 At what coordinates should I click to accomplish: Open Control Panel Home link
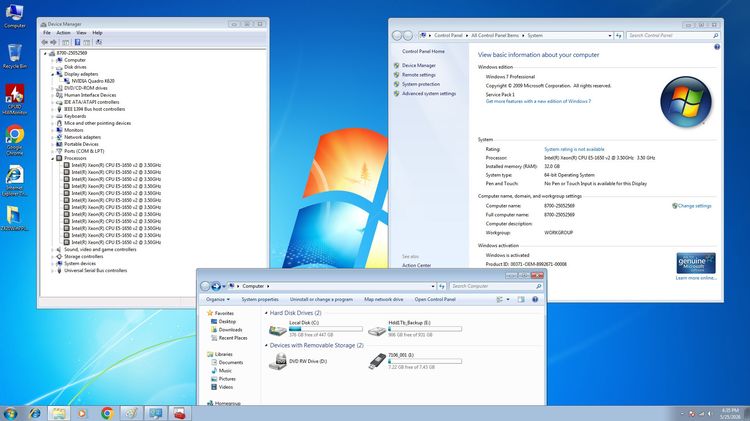423,51
